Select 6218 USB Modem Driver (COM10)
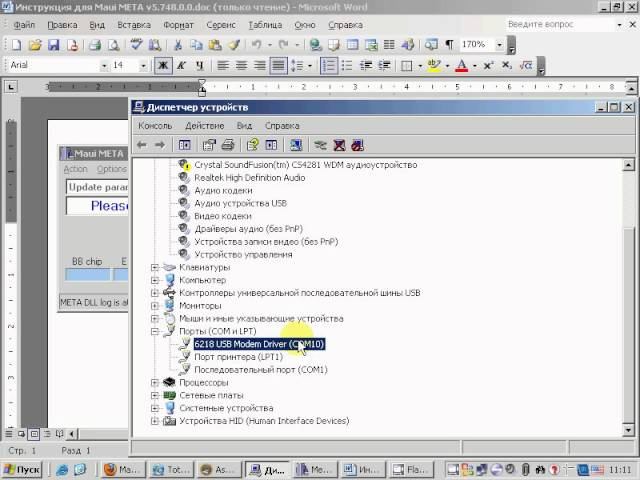 tap(259, 344)
